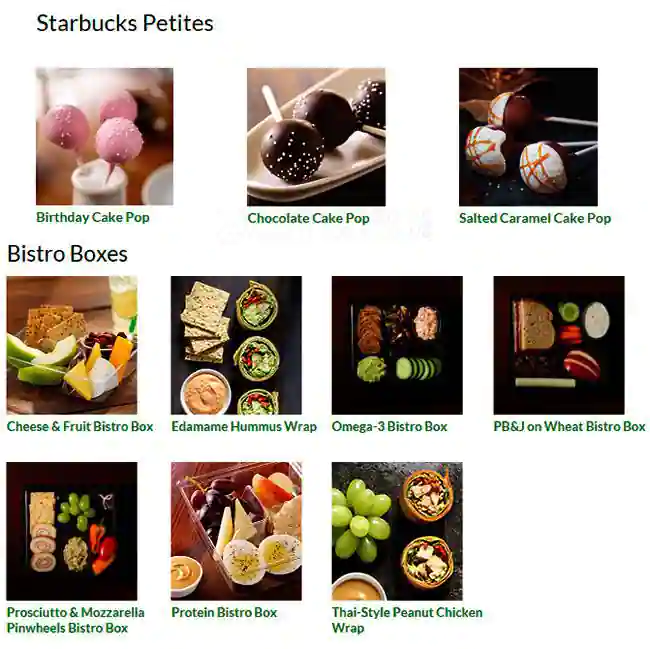This screenshot has height=649, width=650.
Task: View the Prosciutto & Mozzarella Pinwheels image
Action: click(x=72, y=531)
